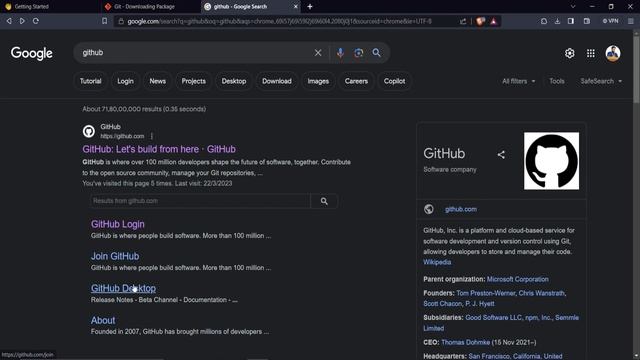Close the github - Google Search tab

[296, 7]
